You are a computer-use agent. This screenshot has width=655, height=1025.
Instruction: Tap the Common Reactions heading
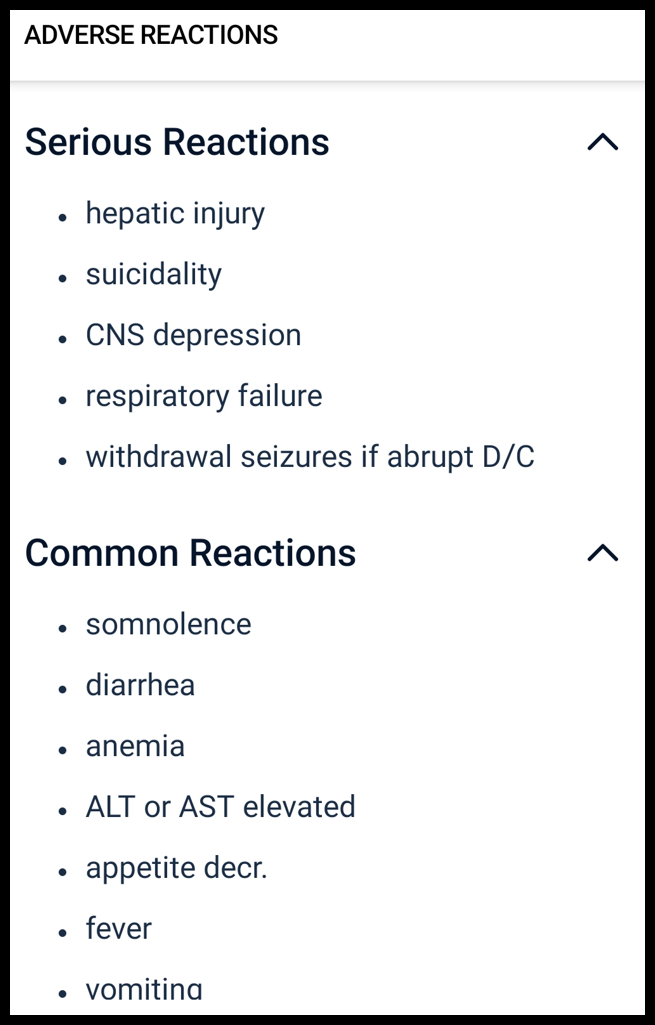coord(190,553)
